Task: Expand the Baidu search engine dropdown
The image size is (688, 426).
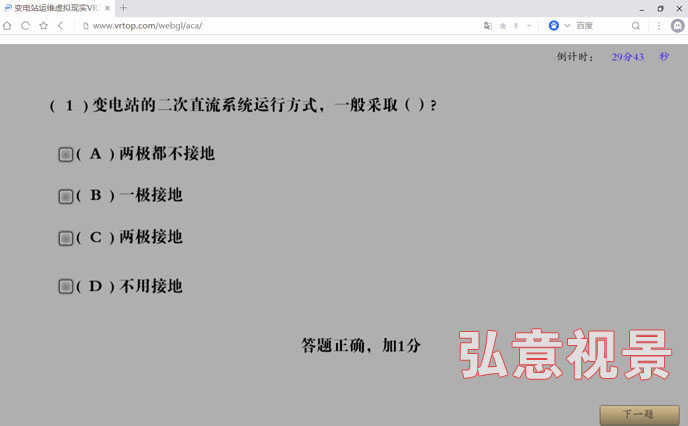Action: pos(567,25)
